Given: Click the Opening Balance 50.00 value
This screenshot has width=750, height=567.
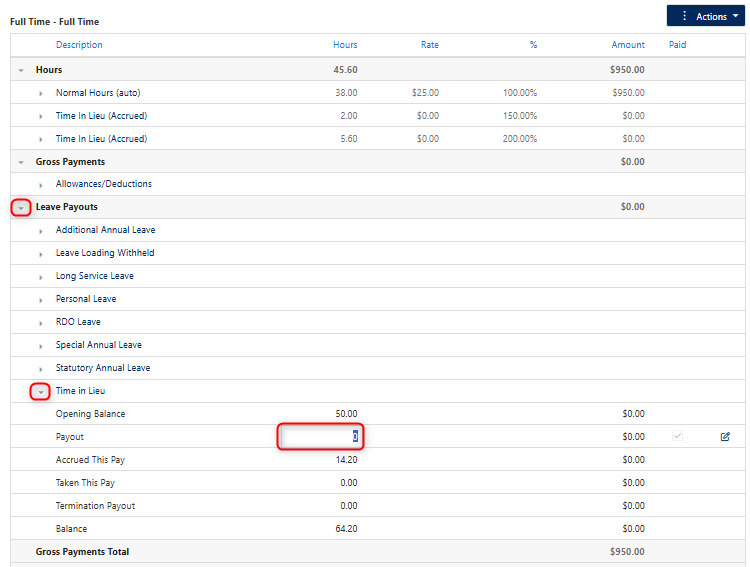Looking at the screenshot, I should tap(346, 413).
